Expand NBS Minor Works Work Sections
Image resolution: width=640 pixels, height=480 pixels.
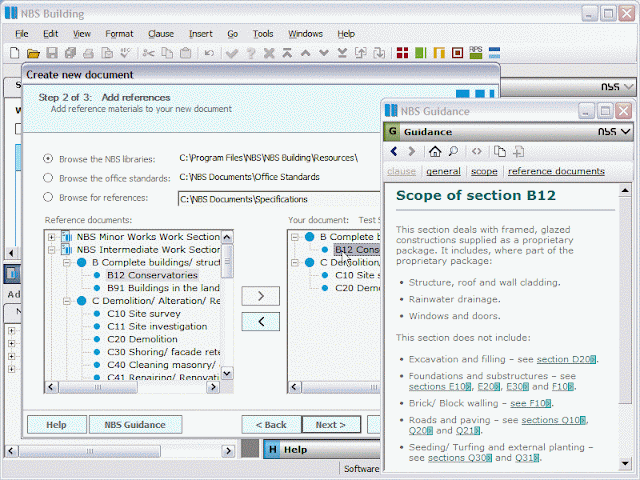51,237
